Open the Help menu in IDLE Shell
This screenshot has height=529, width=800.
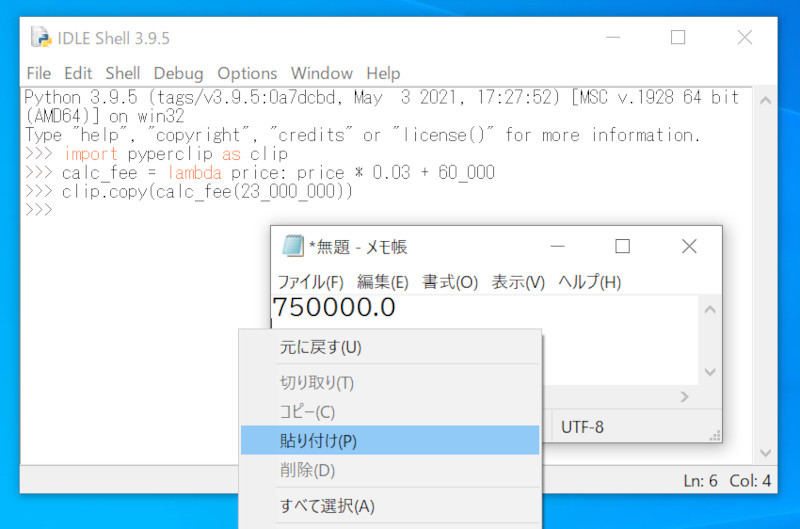click(x=383, y=73)
